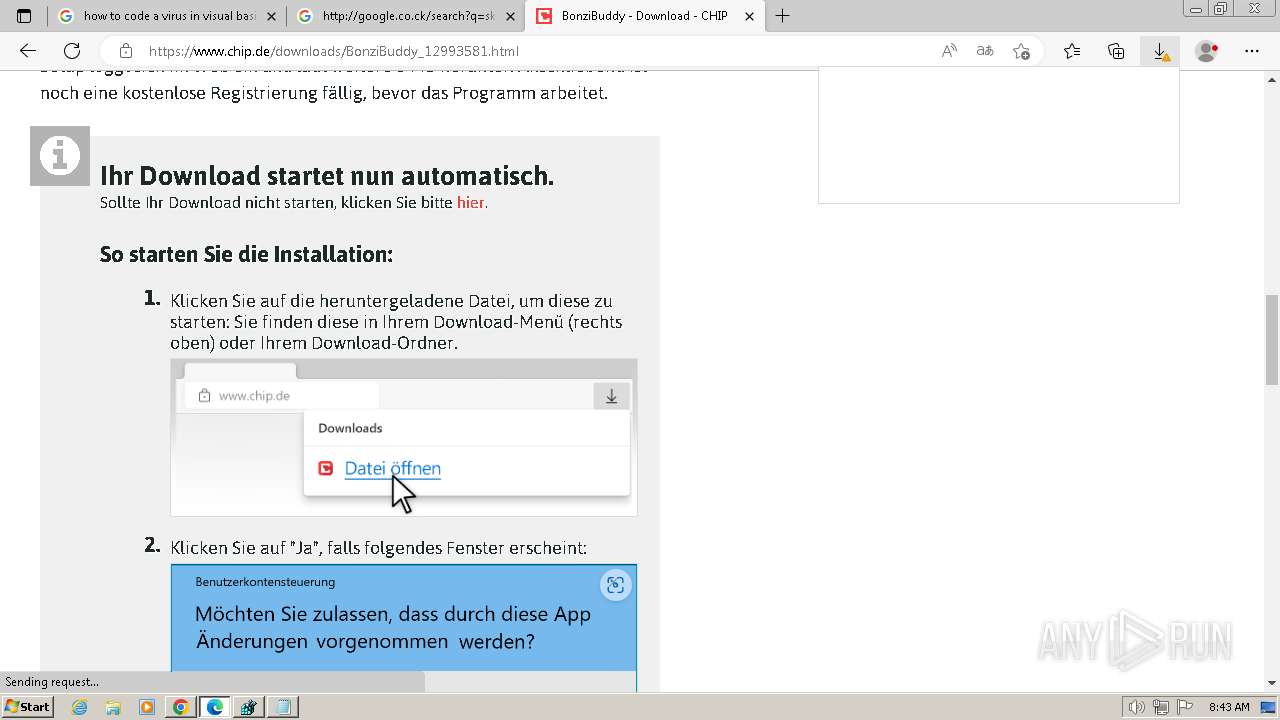The image size is (1280, 720).
Task: Open the Notepad taskbar button
Action: click(x=282, y=707)
